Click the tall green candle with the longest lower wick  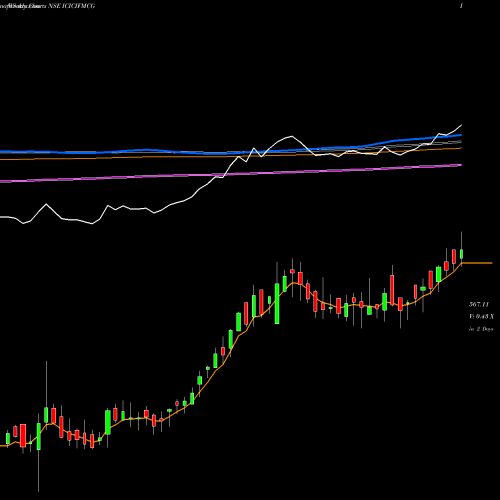click(39, 436)
